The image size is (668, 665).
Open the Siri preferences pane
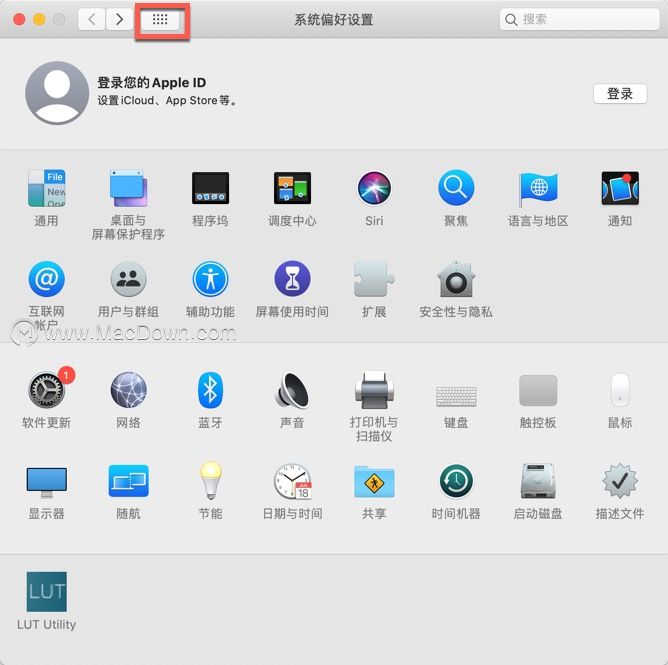(x=374, y=188)
